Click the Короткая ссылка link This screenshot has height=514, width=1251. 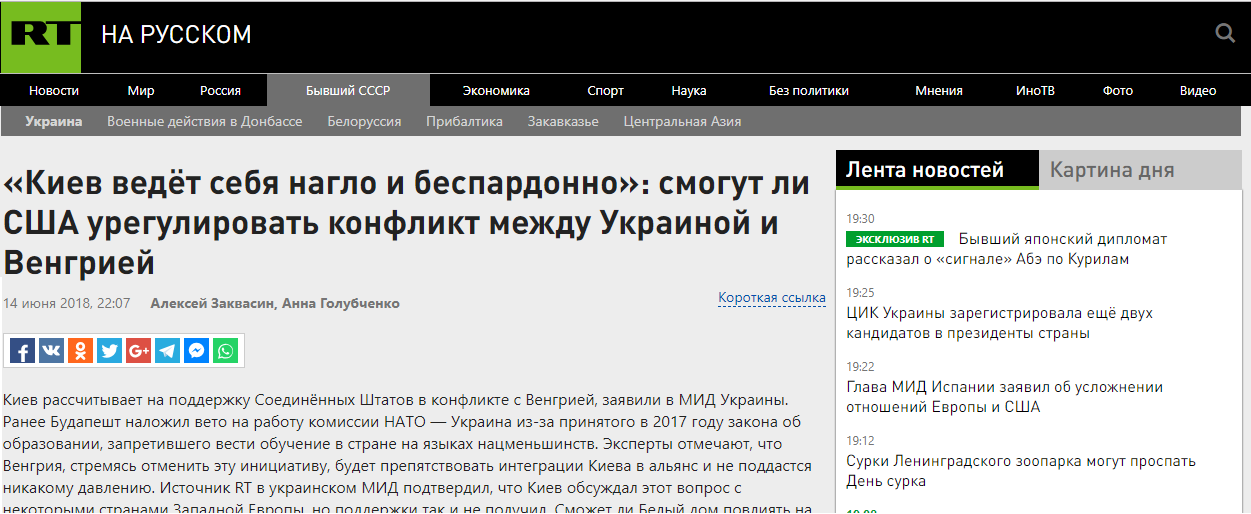coord(772,298)
